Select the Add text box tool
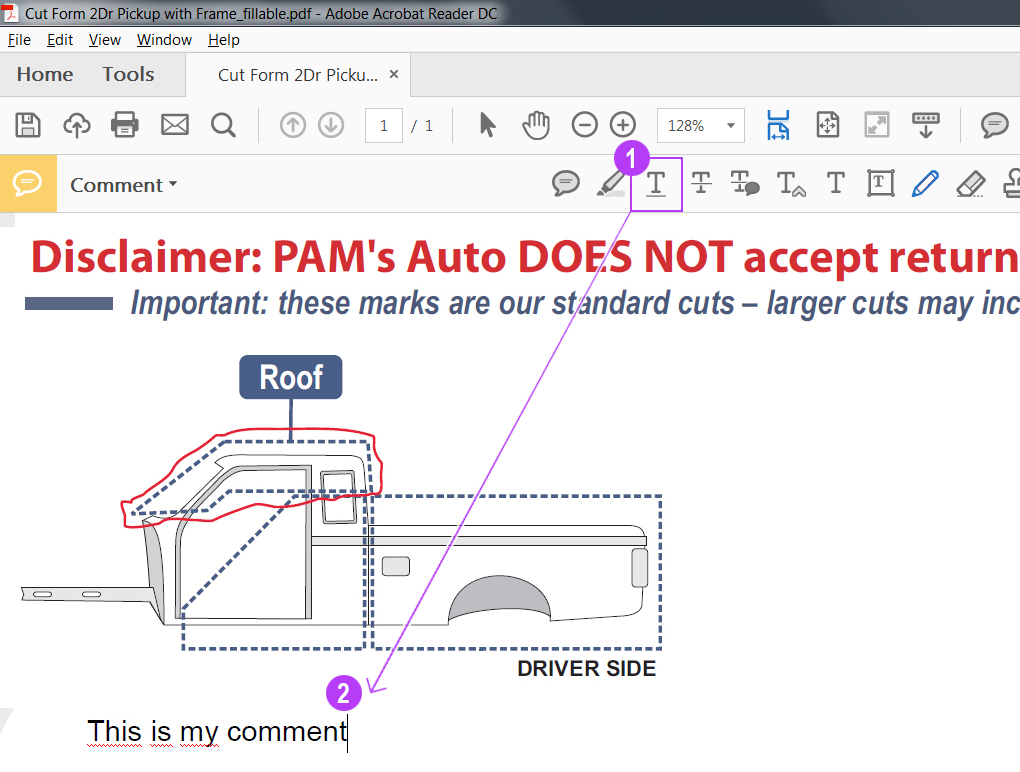Viewport: 1020px width, 772px height. 880,183
